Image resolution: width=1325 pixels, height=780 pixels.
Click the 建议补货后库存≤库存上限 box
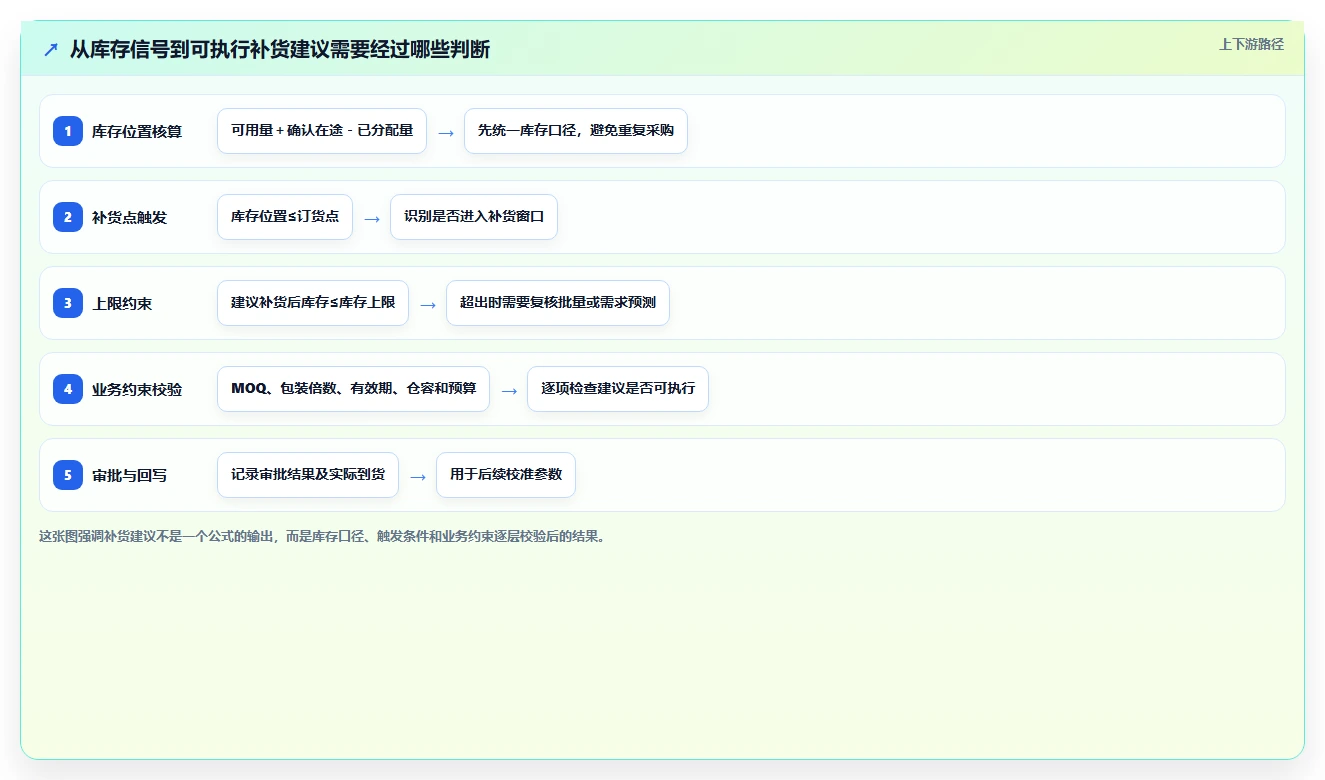coord(313,303)
